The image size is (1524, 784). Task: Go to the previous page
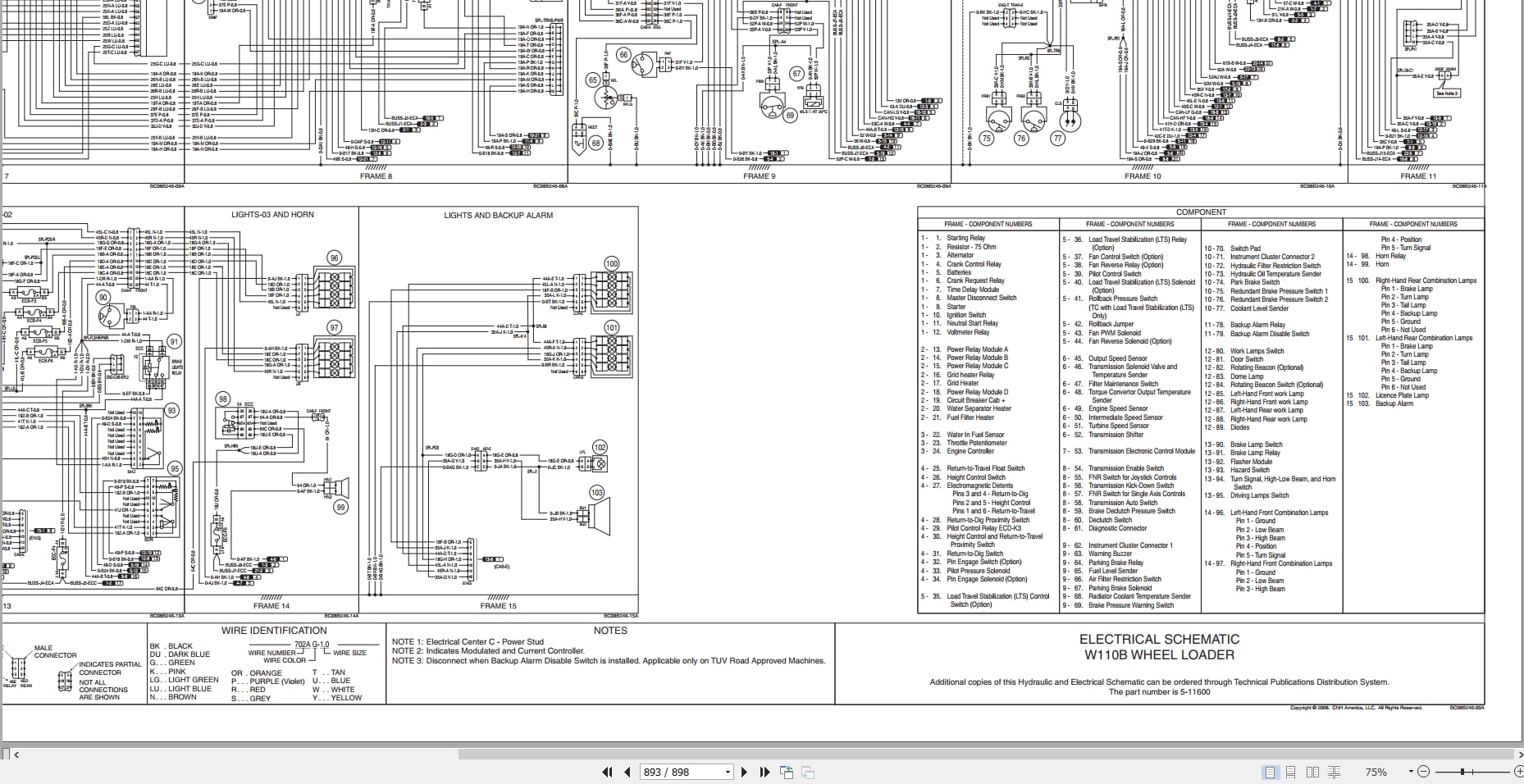pos(627,772)
